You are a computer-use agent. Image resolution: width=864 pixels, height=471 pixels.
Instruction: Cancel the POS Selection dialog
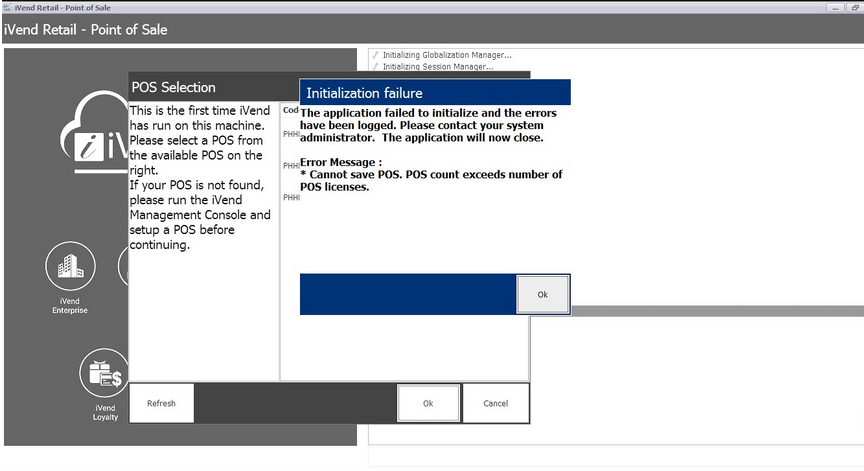click(x=495, y=403)
